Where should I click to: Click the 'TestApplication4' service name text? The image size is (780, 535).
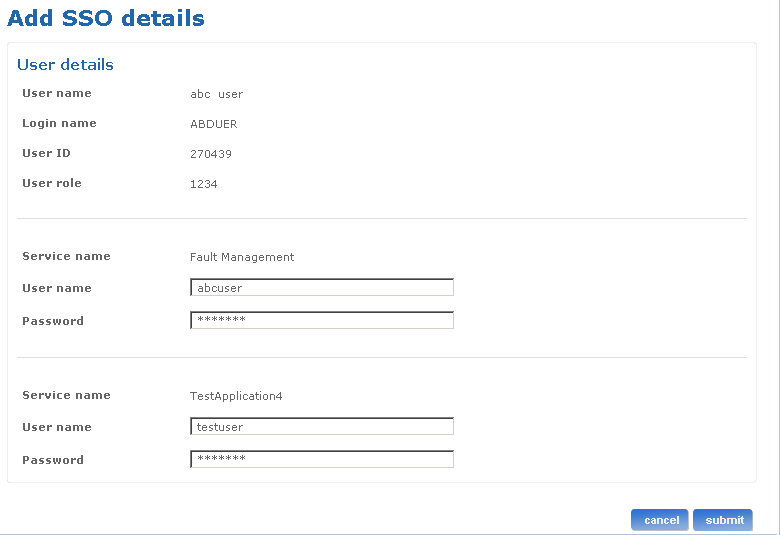236,396
